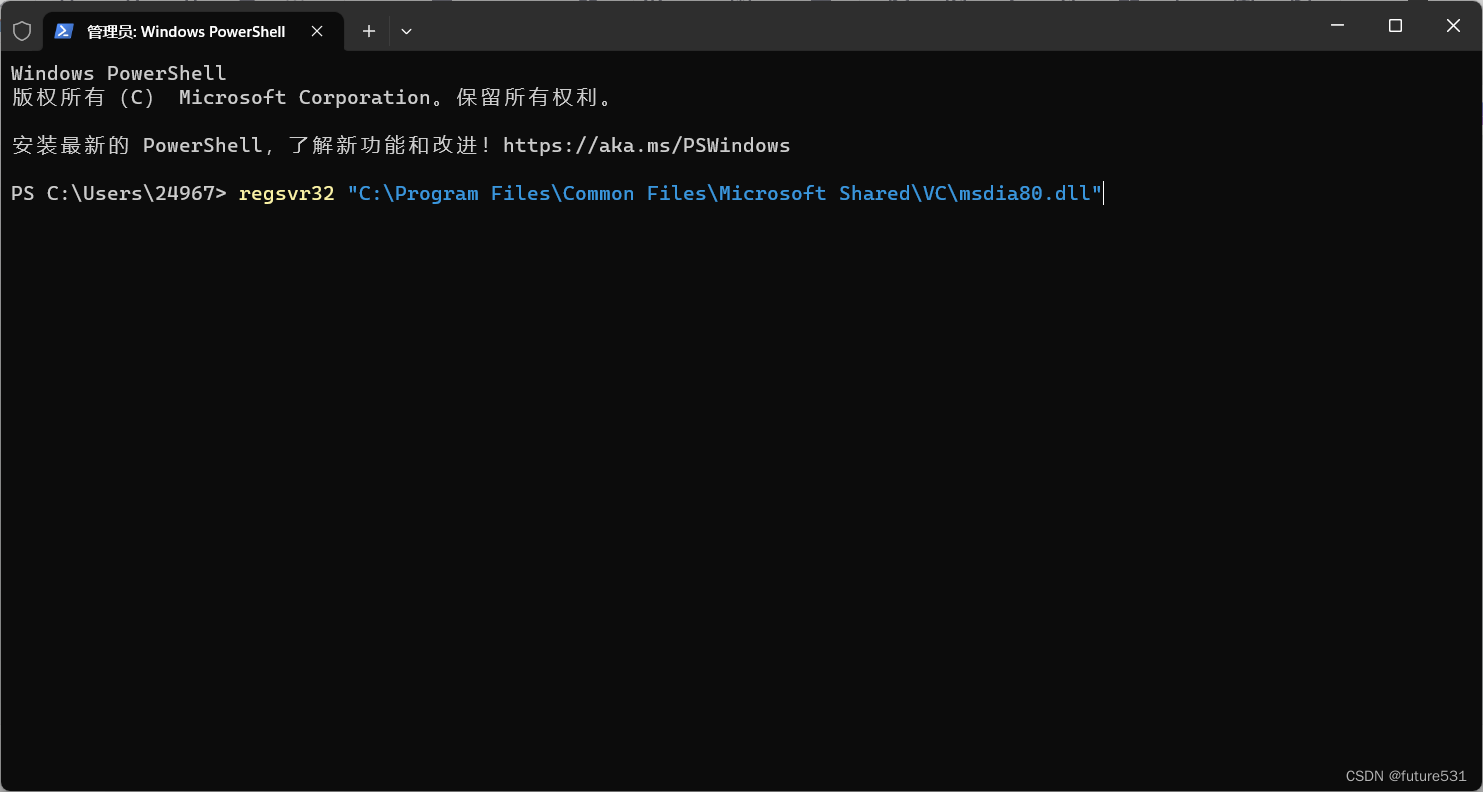The image size is (1483, 792).
Task: Expand the terminal profile selector arrow
Action: click(406, 31)
